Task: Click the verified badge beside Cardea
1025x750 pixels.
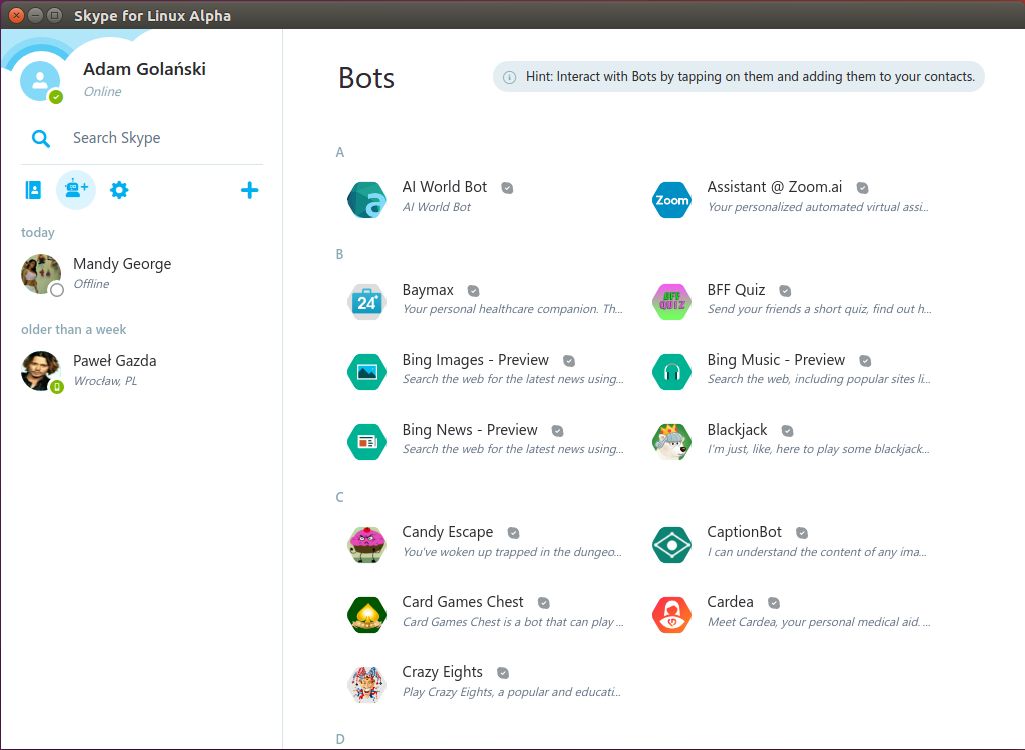Action: [774, 603]
